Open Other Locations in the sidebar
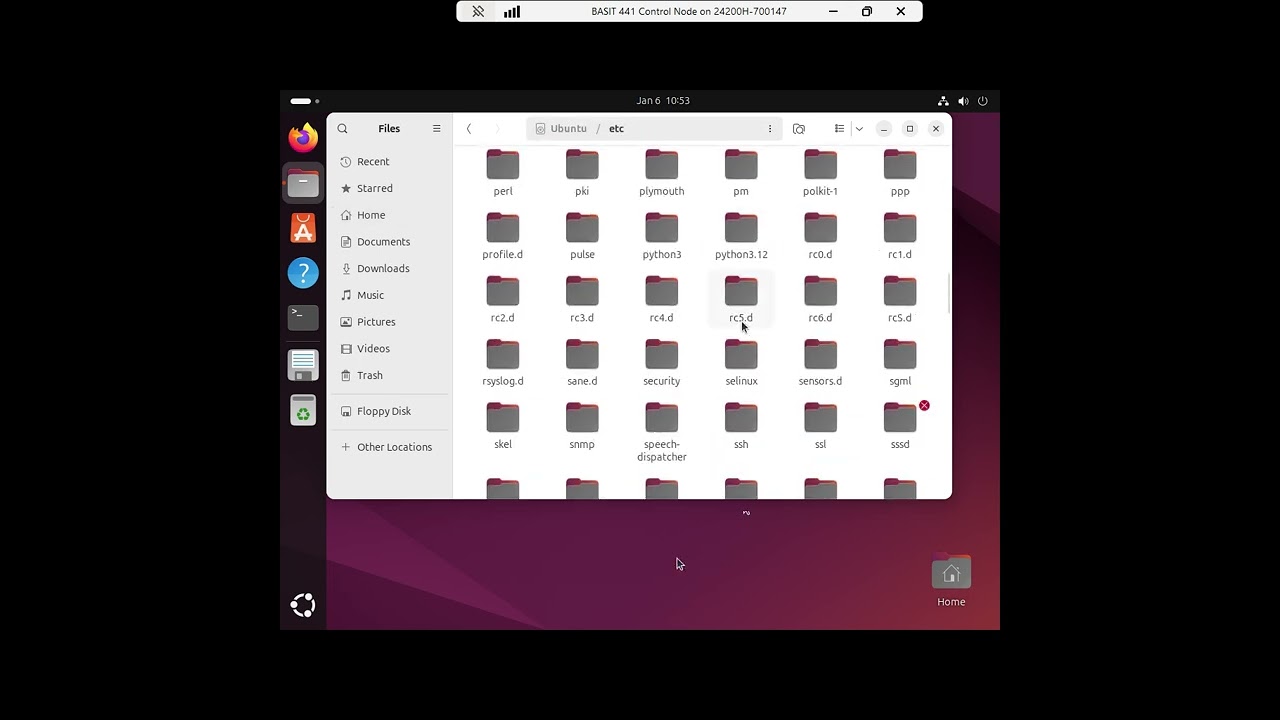1280x720 pixels. (390, 447)
